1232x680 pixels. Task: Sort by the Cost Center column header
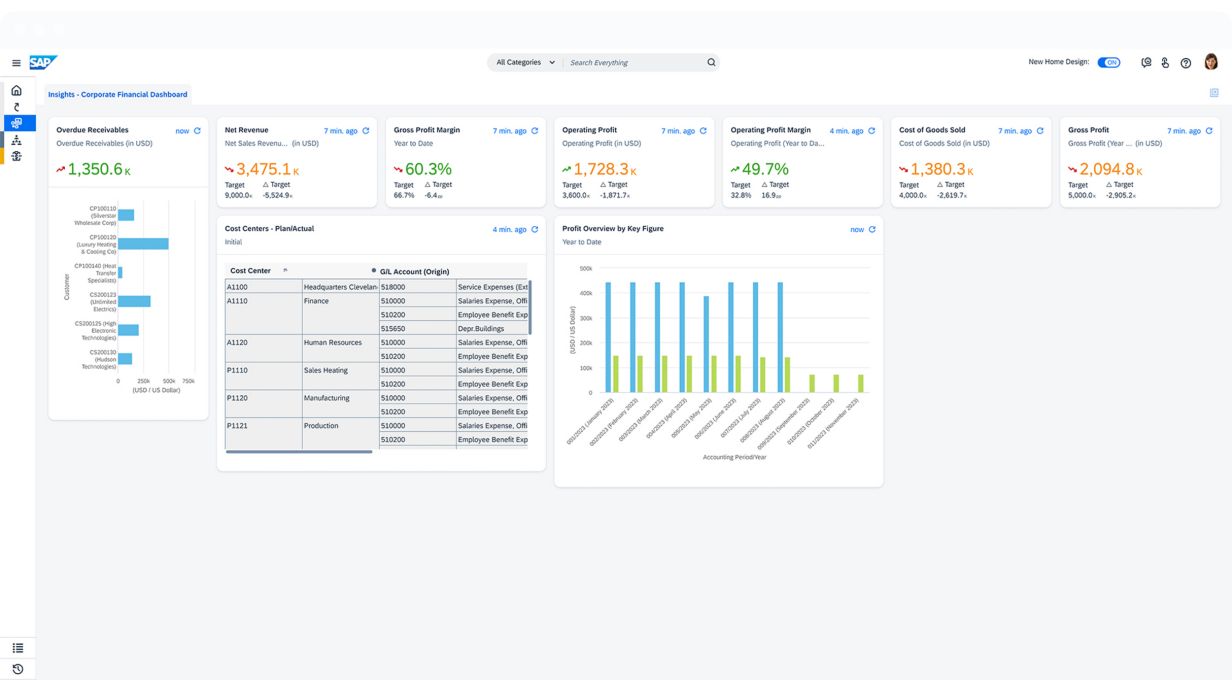point(251,271)
